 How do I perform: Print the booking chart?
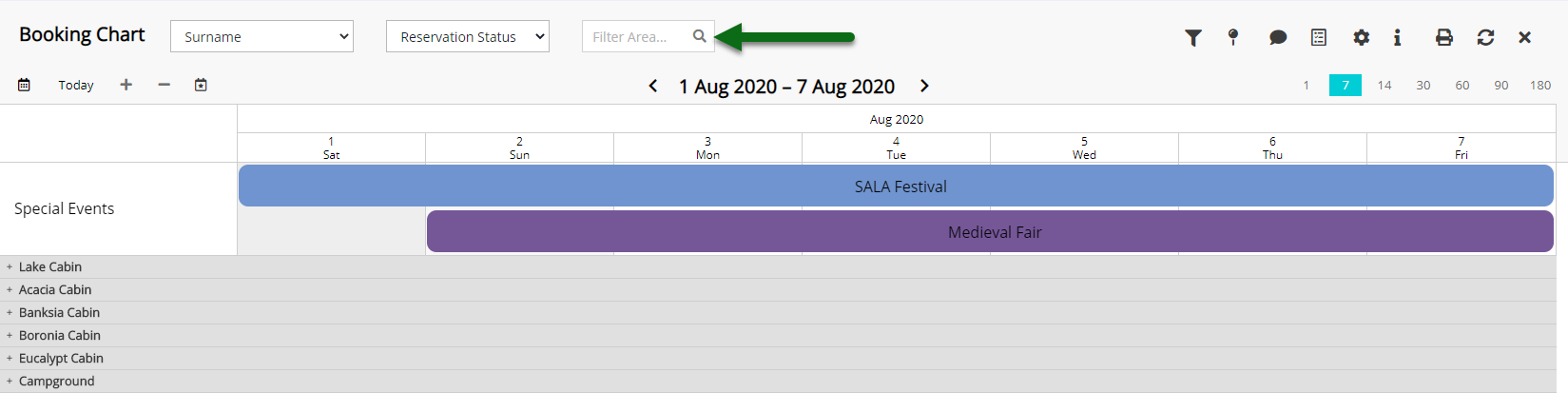[x=1444, y=37]
